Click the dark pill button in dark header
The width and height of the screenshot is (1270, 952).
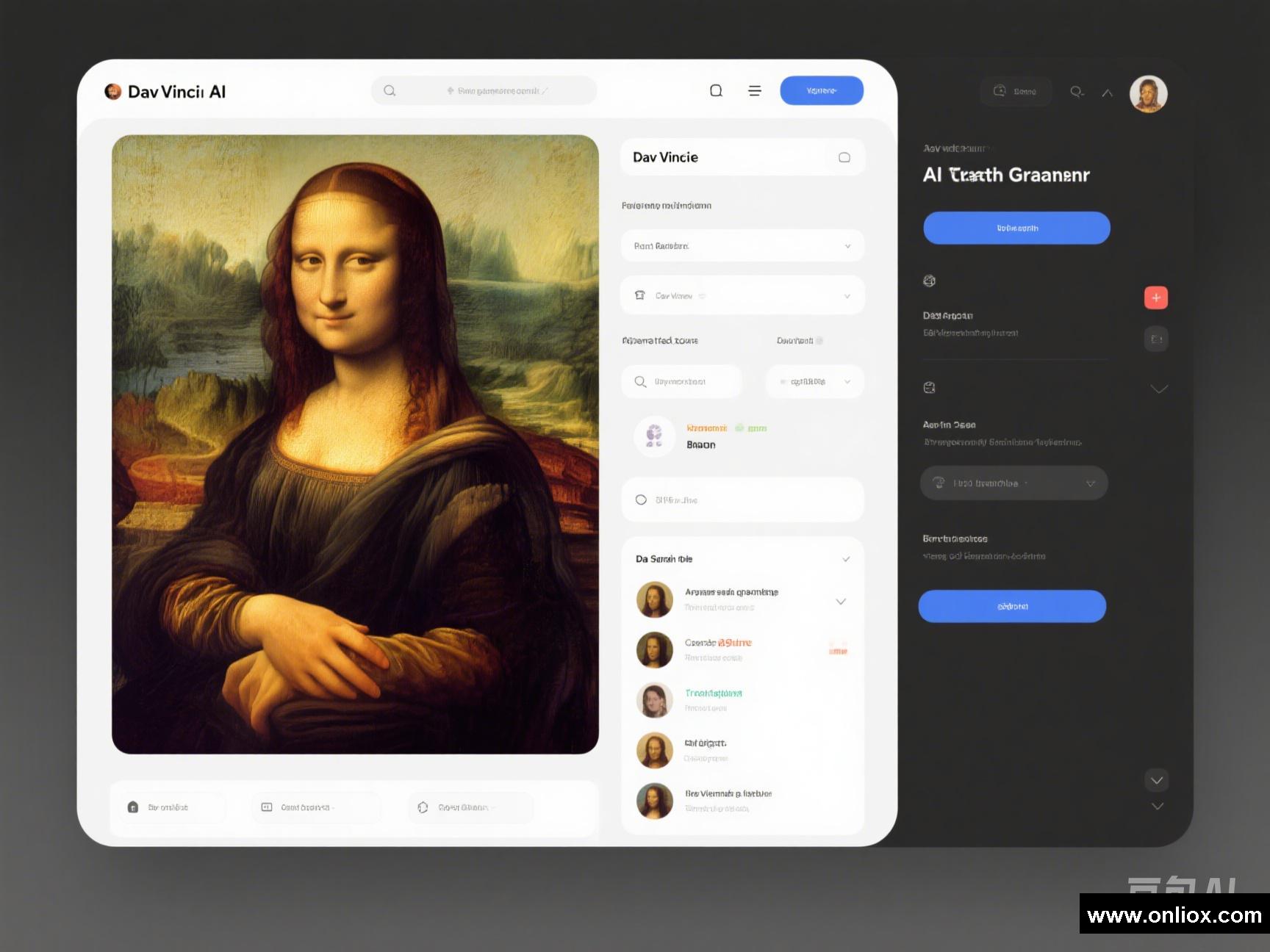[x=1016, y=91]
